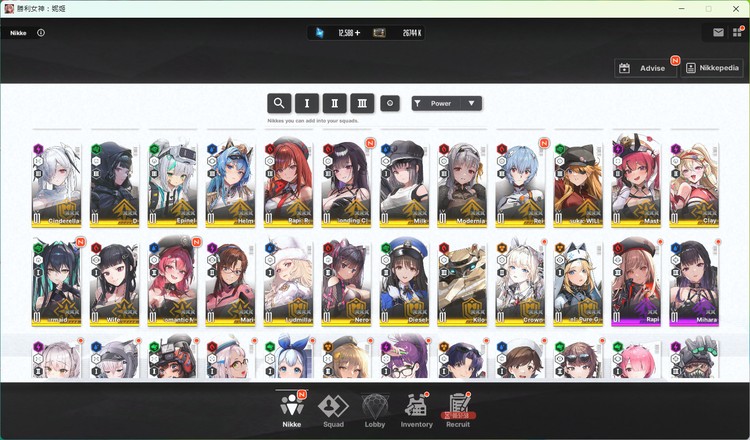Screen dimensions: 750x440
Task: Click the search magnifier button
Action: (x=279, y=103)
